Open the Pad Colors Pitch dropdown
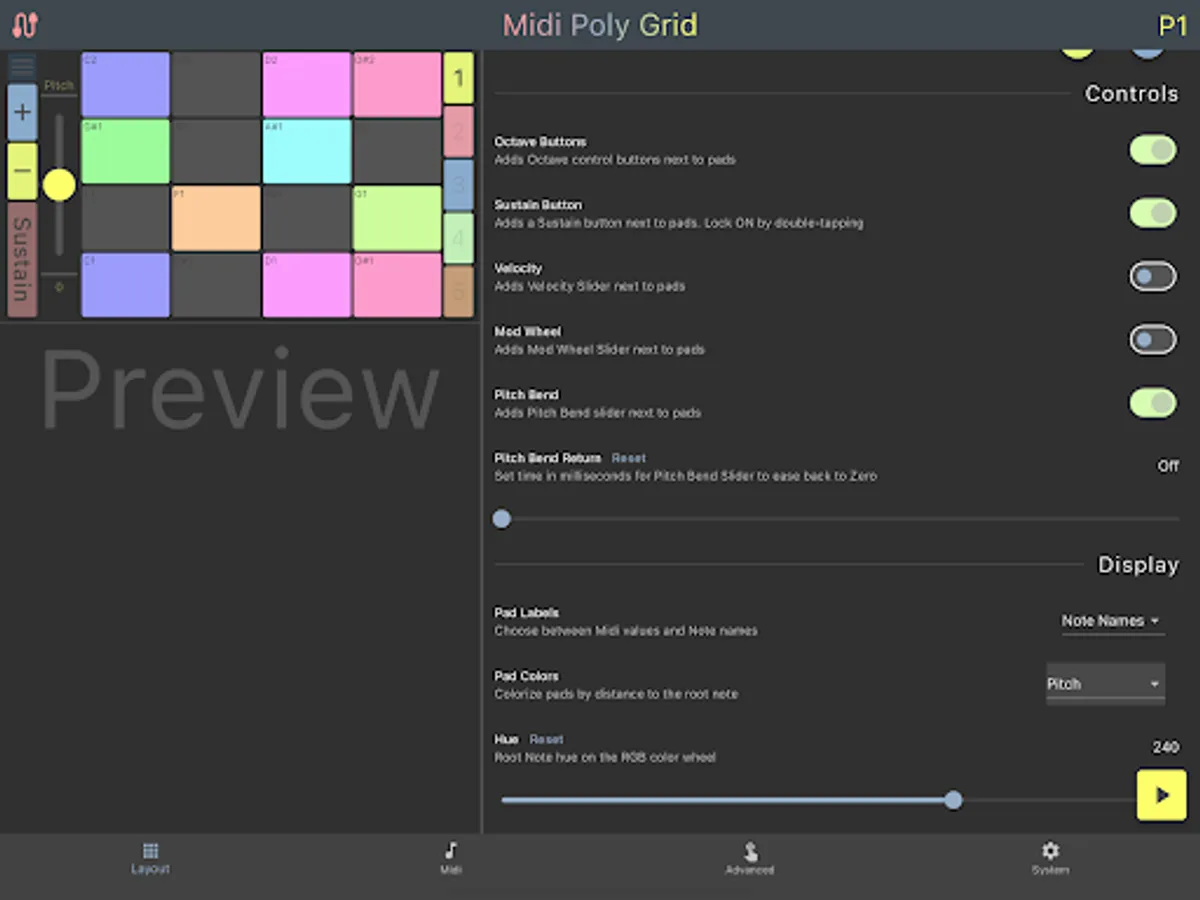Image resolution: width=1200 pixels, height=900 pixels. pos(1105,684)
